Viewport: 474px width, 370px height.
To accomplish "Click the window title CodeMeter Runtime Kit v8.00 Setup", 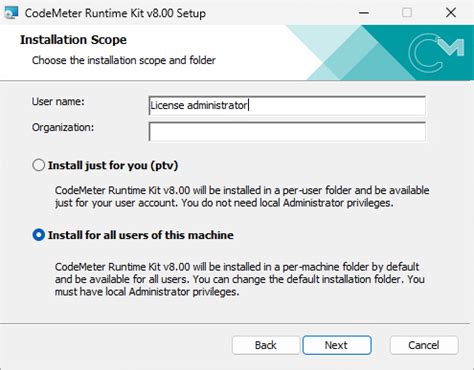I will click(115, 13).
